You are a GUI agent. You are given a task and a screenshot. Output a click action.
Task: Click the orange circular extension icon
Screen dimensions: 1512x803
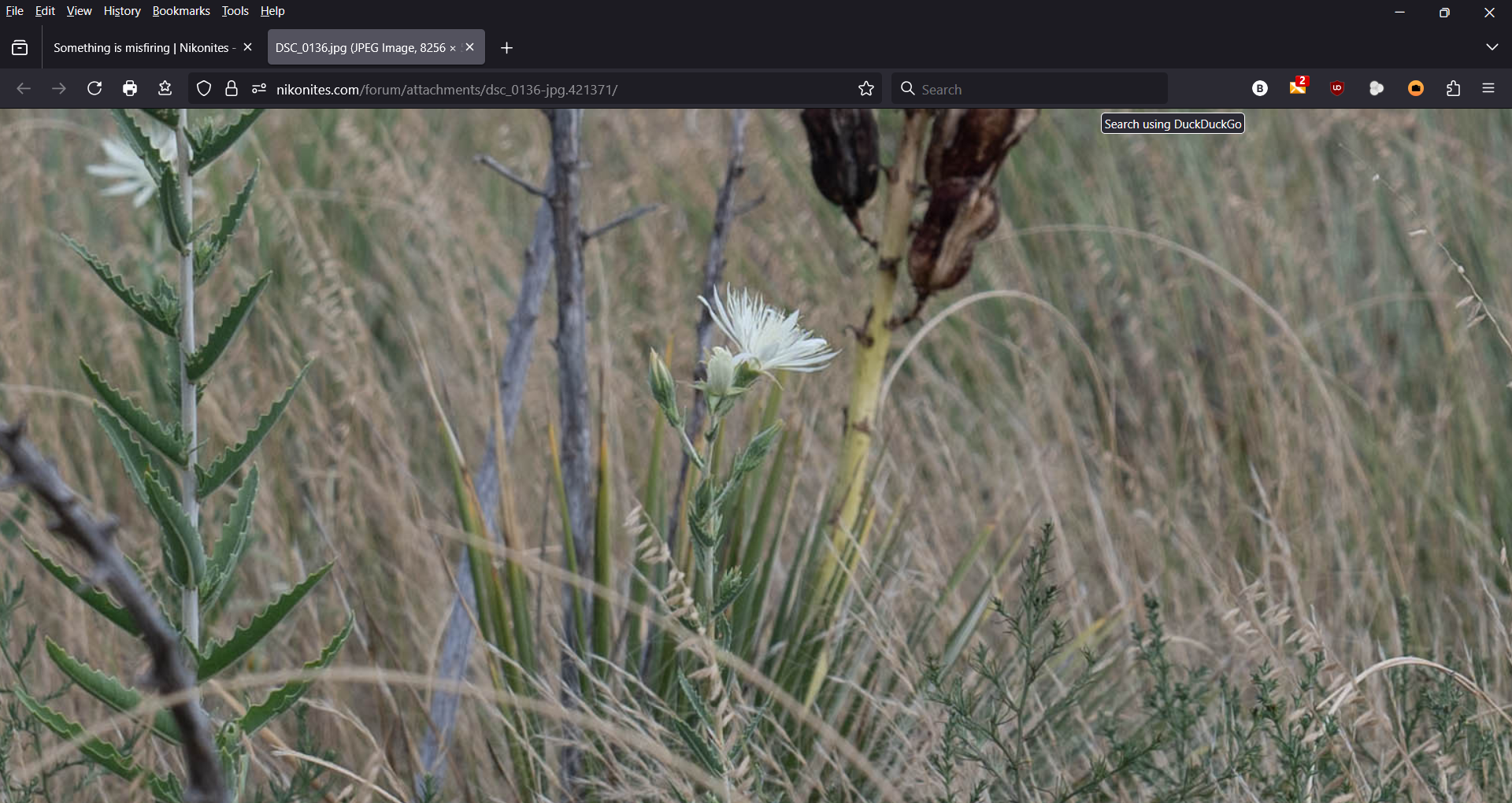(x=1415, y=89)
